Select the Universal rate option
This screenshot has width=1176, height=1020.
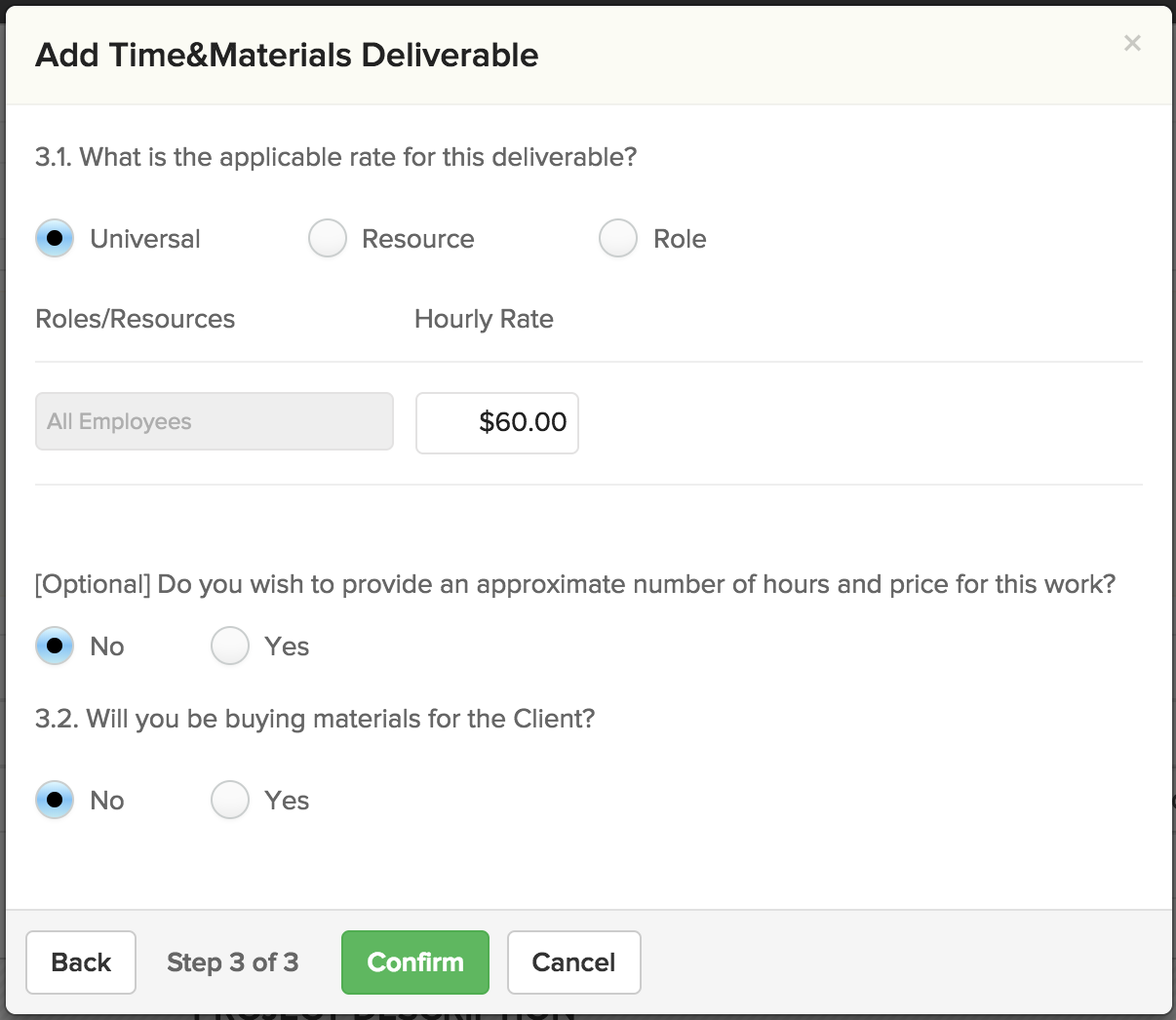pyautogui.click(x=55, y=238)
